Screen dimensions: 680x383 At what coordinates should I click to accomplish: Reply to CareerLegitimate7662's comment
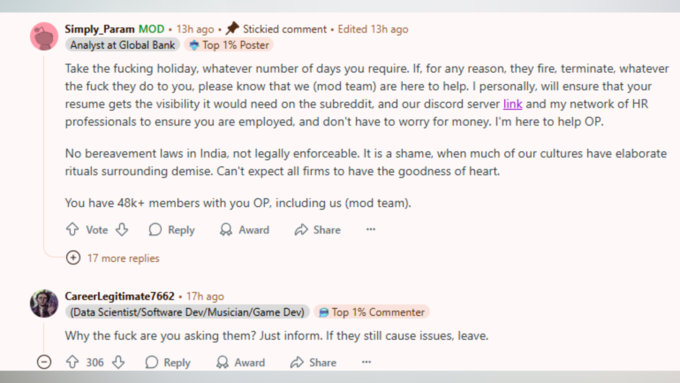pos(168,362)
